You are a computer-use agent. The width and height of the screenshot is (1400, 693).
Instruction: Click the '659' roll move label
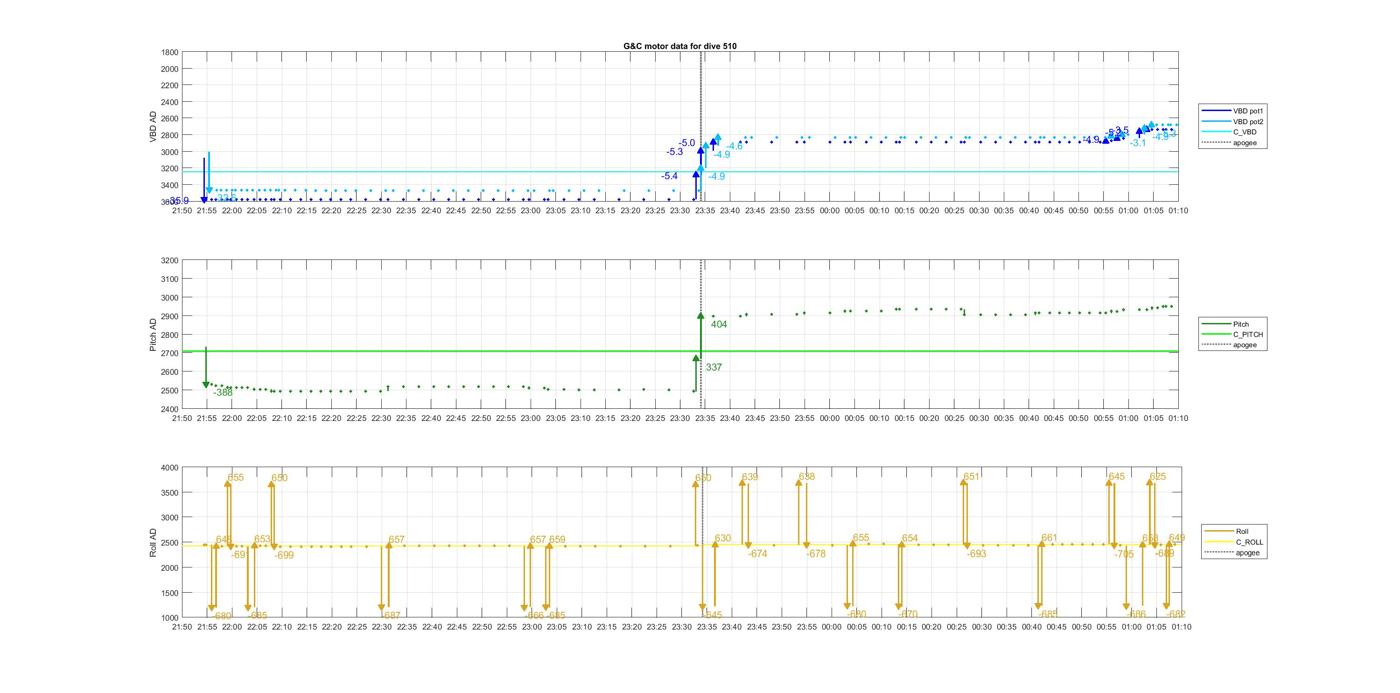coord(557,540)
